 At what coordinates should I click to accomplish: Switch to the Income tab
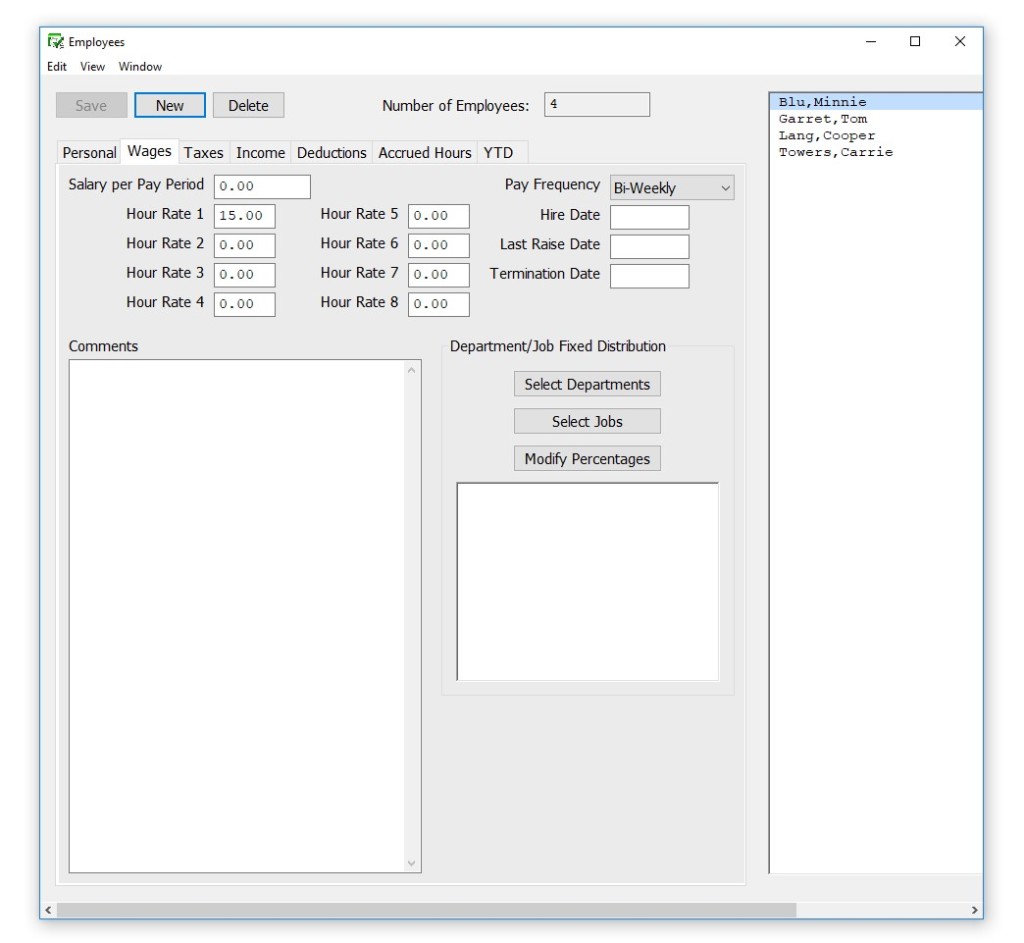coord(260,152)
